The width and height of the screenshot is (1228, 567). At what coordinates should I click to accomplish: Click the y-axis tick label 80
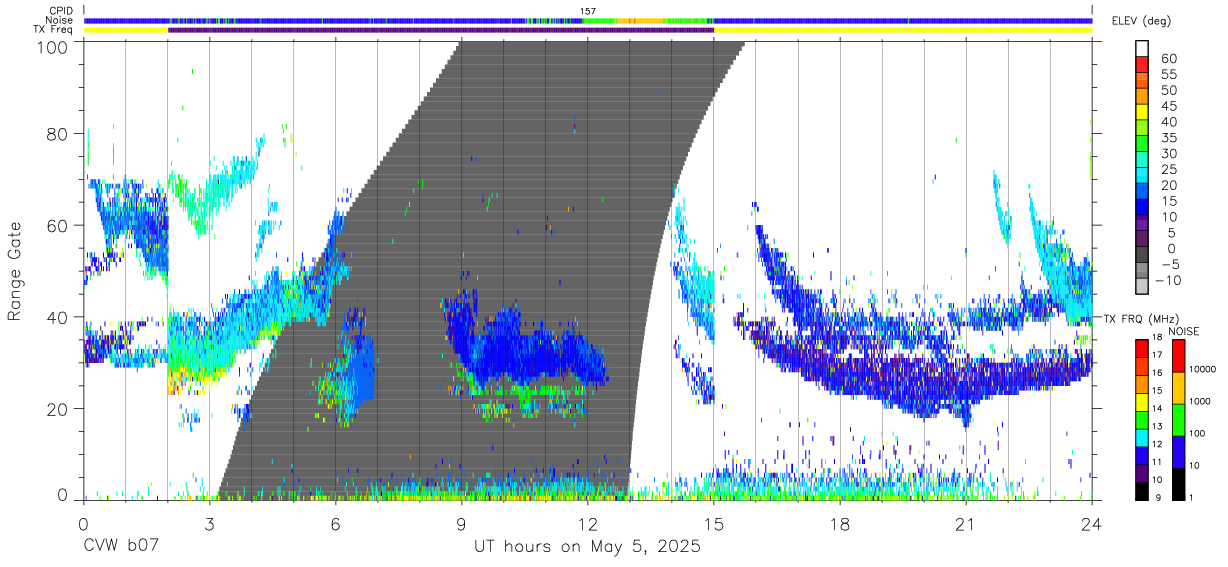click(x=58, y=134)
